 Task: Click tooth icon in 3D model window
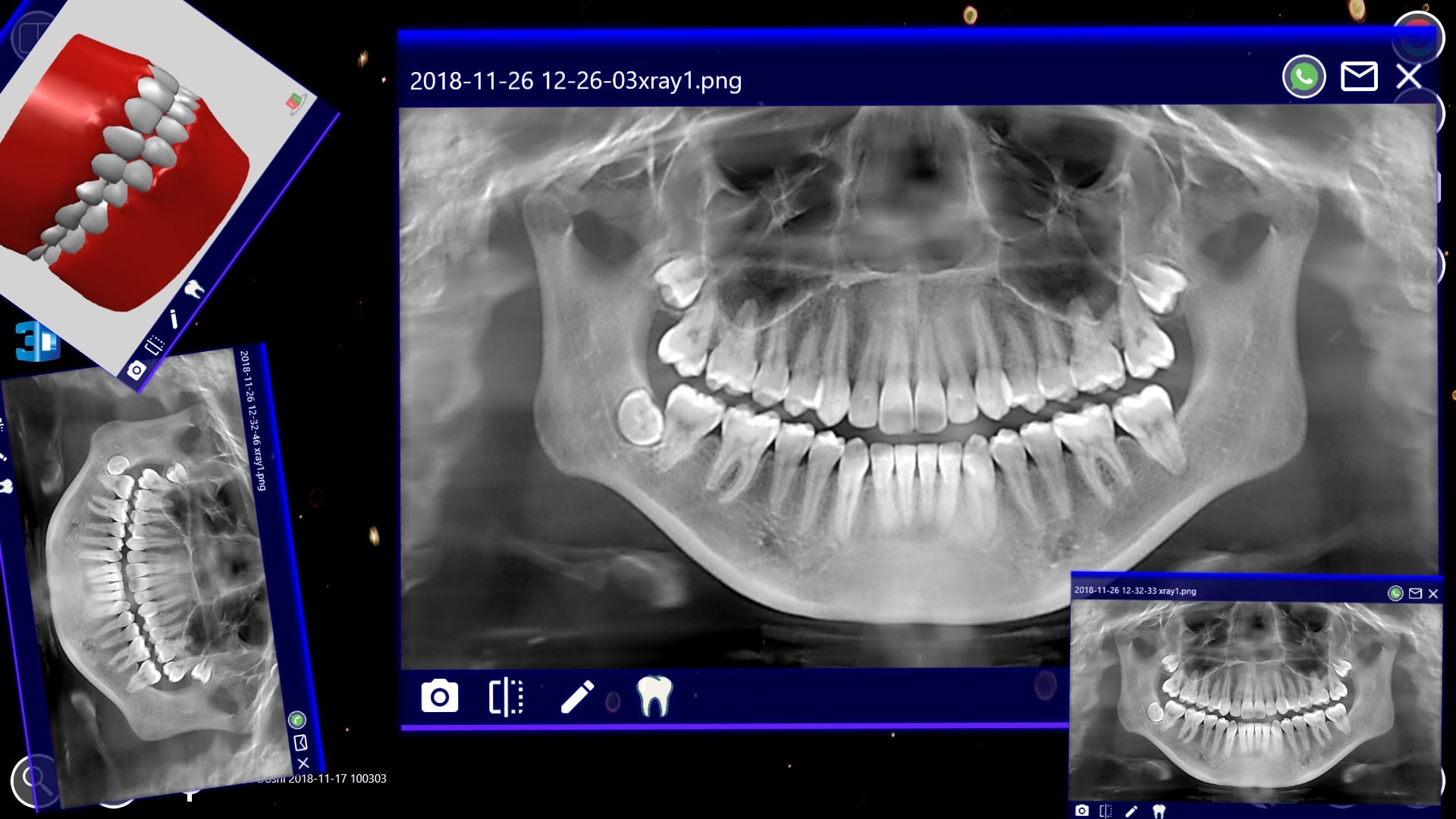pyautogui.click(x=195, y=289)
